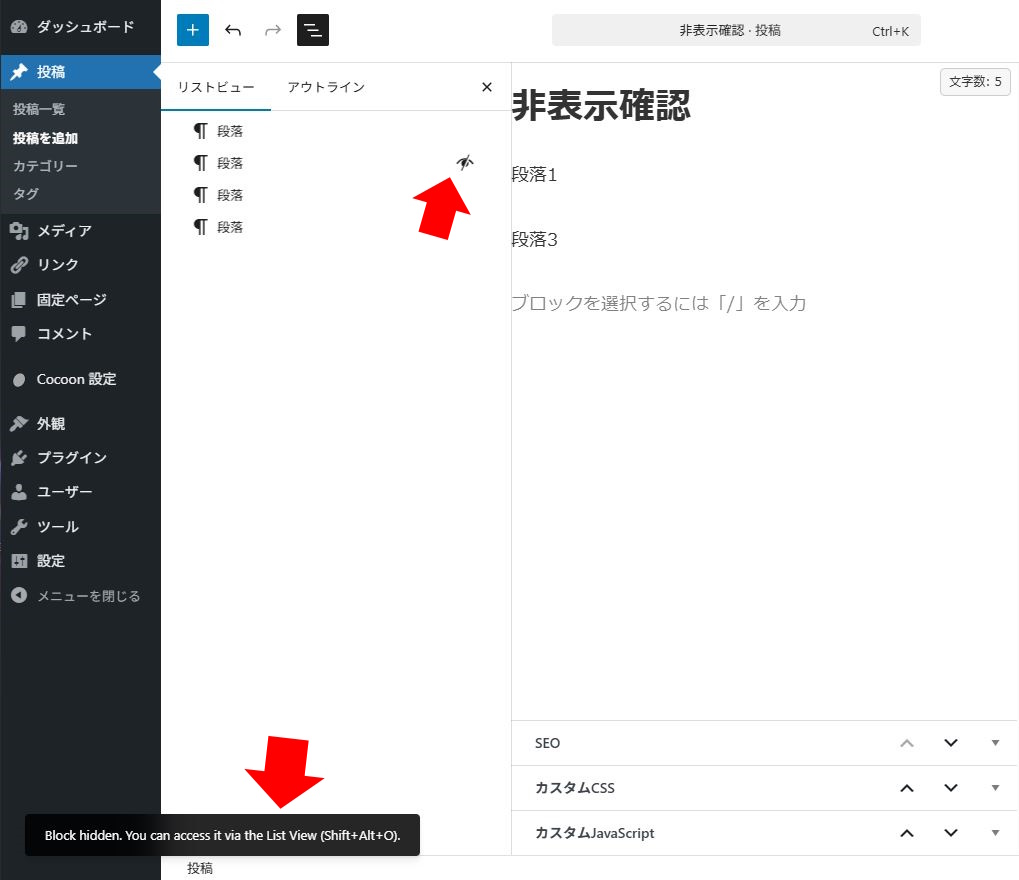Switch to the Outline tab
The height and width of the screenshot is (880, 1019).
click(326, 87)
